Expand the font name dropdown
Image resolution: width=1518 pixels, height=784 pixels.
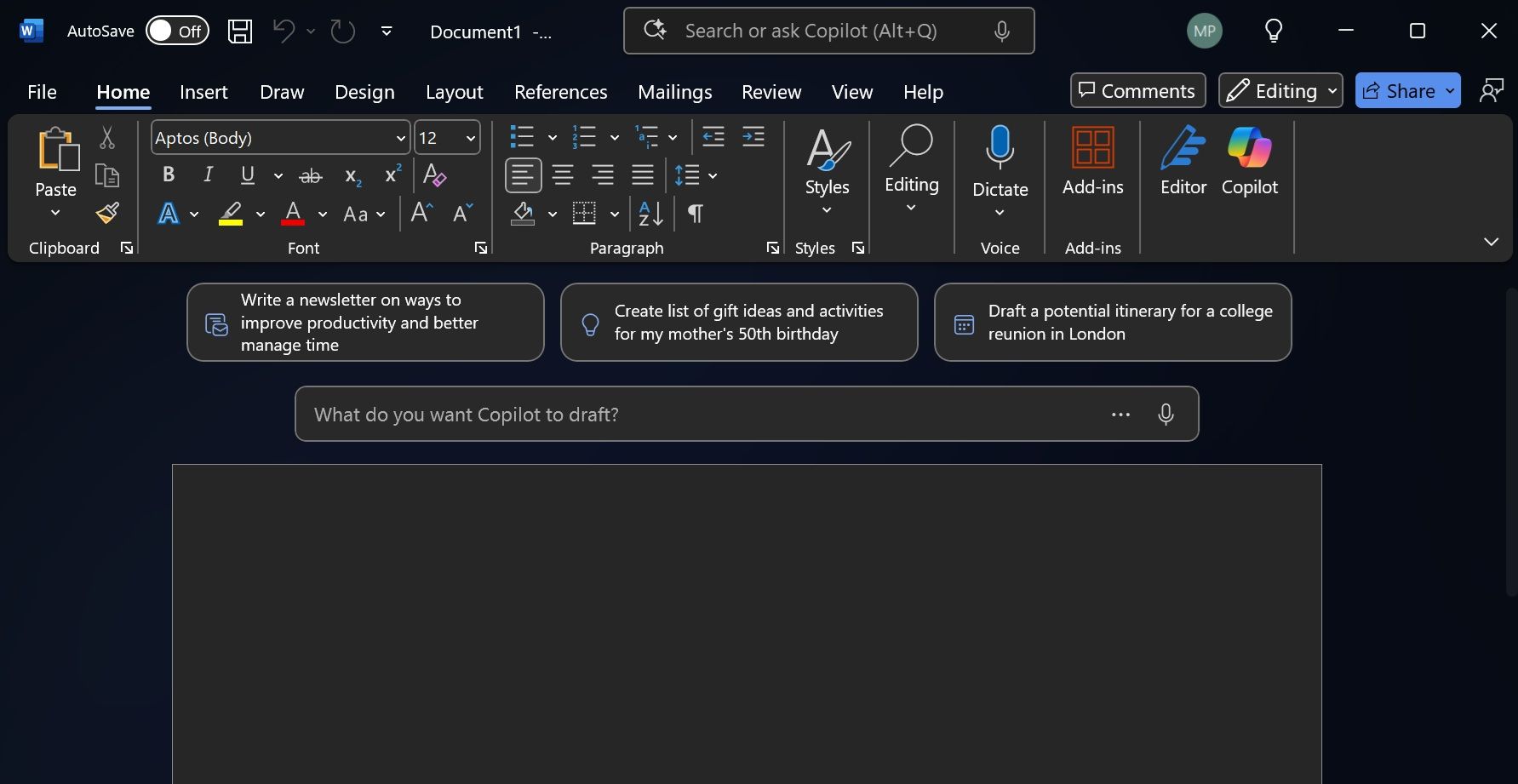click(x=400, y=138)
